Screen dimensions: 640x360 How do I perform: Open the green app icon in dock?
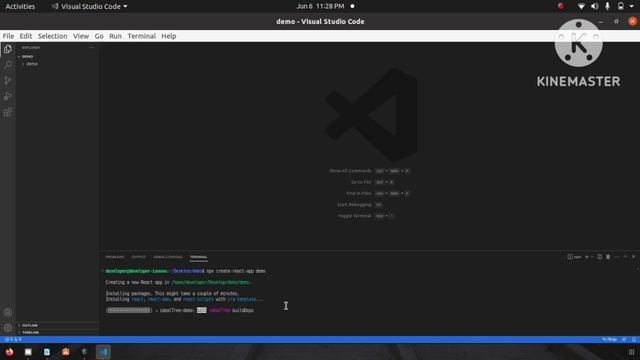coord(84,352)
